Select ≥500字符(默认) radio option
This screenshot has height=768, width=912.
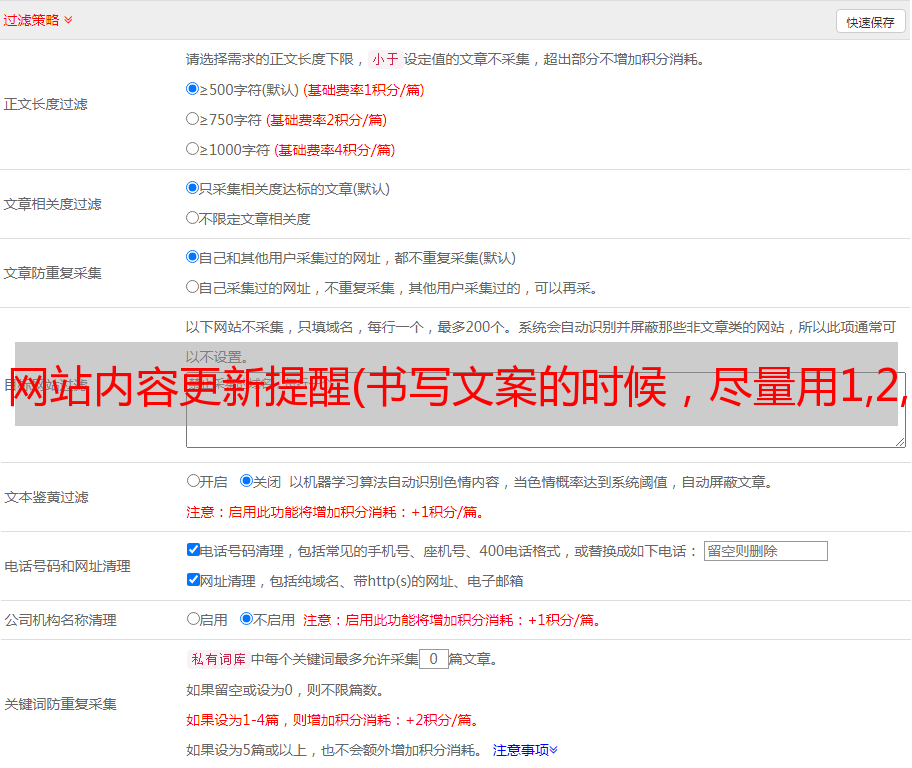[193, 89]
